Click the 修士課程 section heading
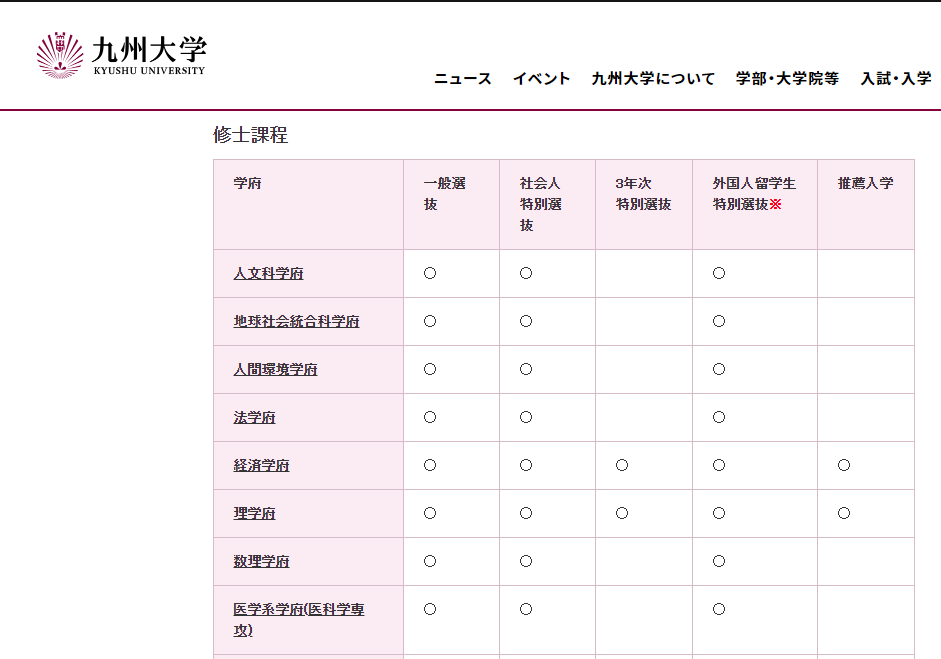The height and width of the screenshot is (659, 941). pos(250,135)
